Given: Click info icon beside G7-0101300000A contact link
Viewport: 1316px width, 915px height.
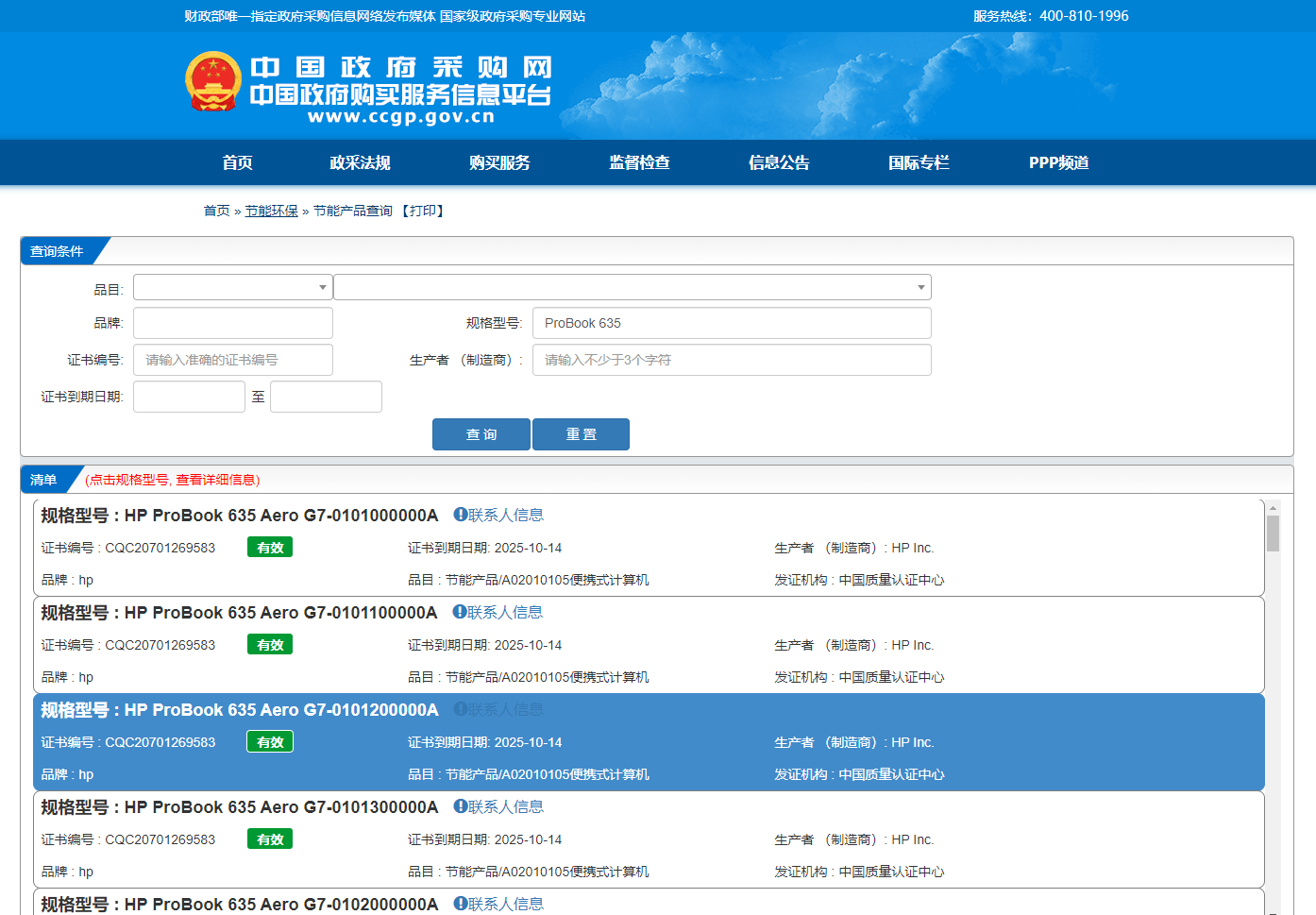Looking at the screenshot, I should pyautogui.click(x=461, y=806).
